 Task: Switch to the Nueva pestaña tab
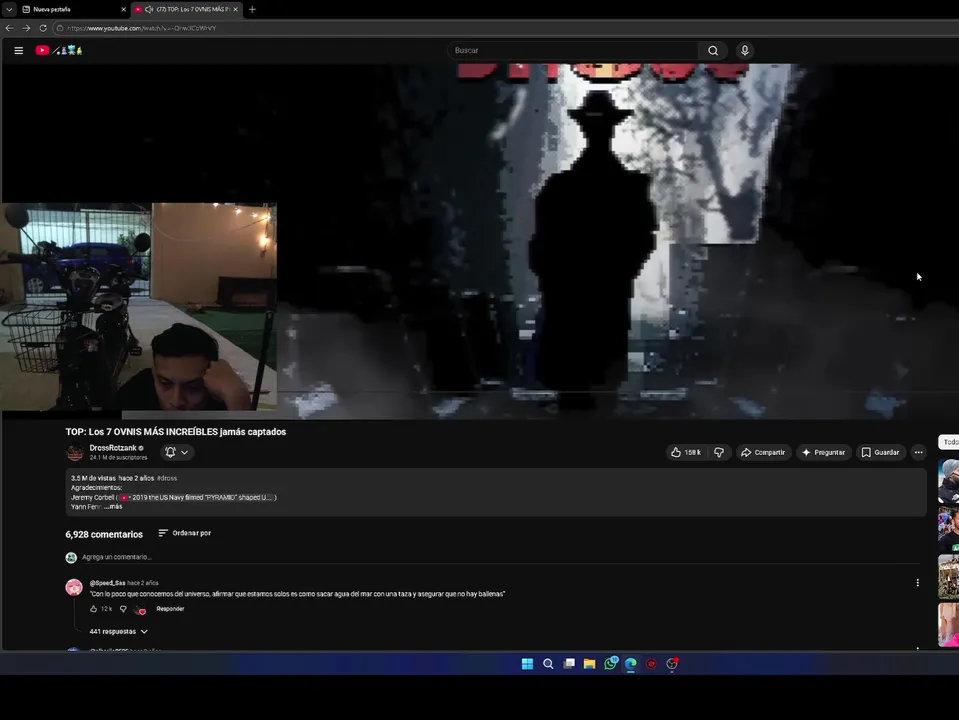pyautogui.click(x=72, y=9)
